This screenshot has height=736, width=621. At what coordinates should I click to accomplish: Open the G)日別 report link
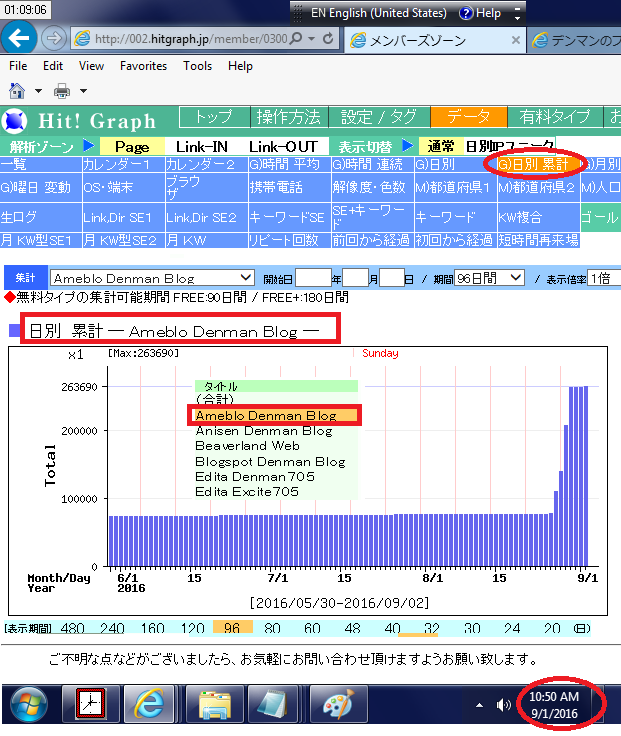(x=455, y=164)
